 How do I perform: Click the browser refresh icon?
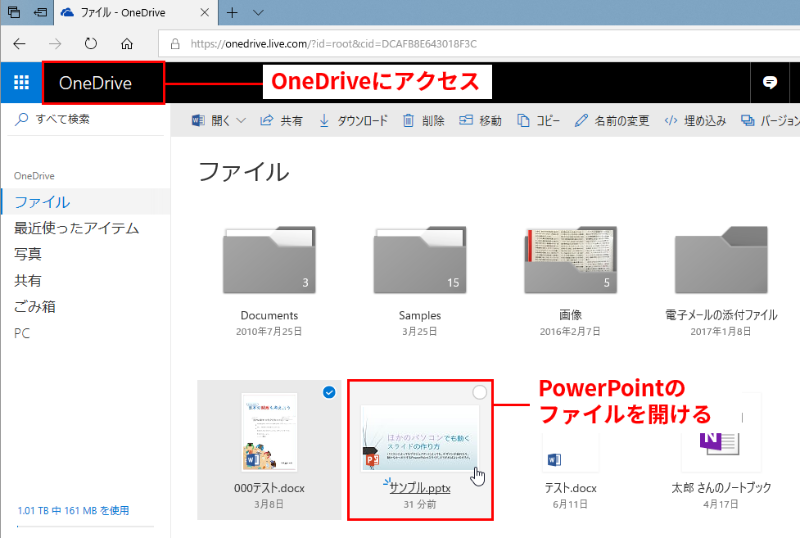point(90,44)
